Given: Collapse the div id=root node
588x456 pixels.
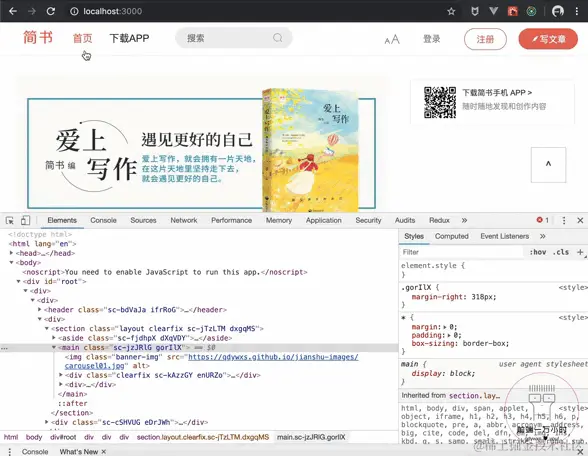Looking at the screenshot, I should coord(18,281).
